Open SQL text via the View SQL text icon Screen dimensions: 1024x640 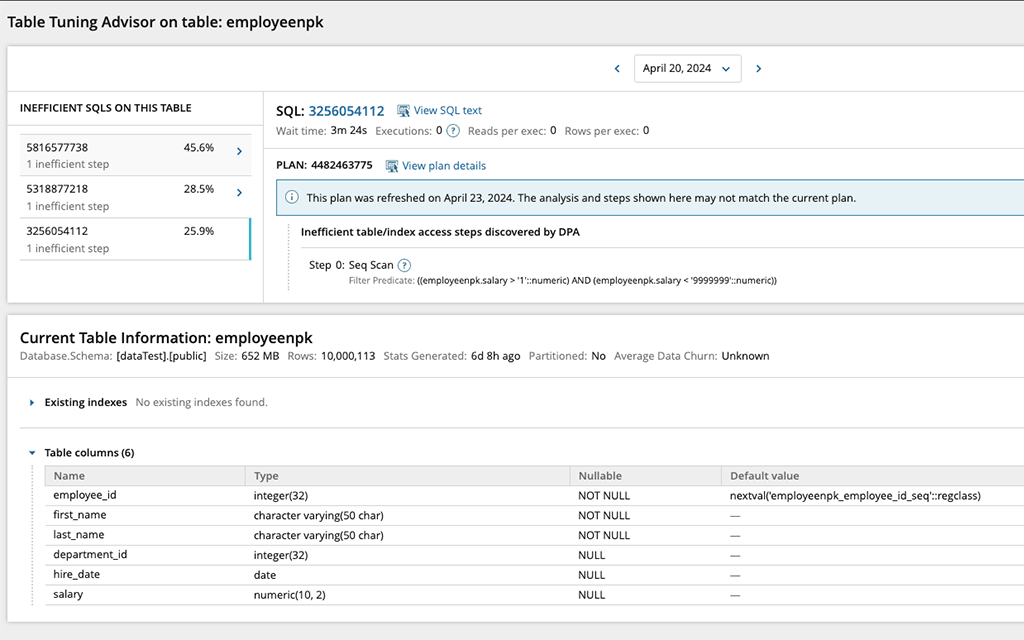(404, 110)
